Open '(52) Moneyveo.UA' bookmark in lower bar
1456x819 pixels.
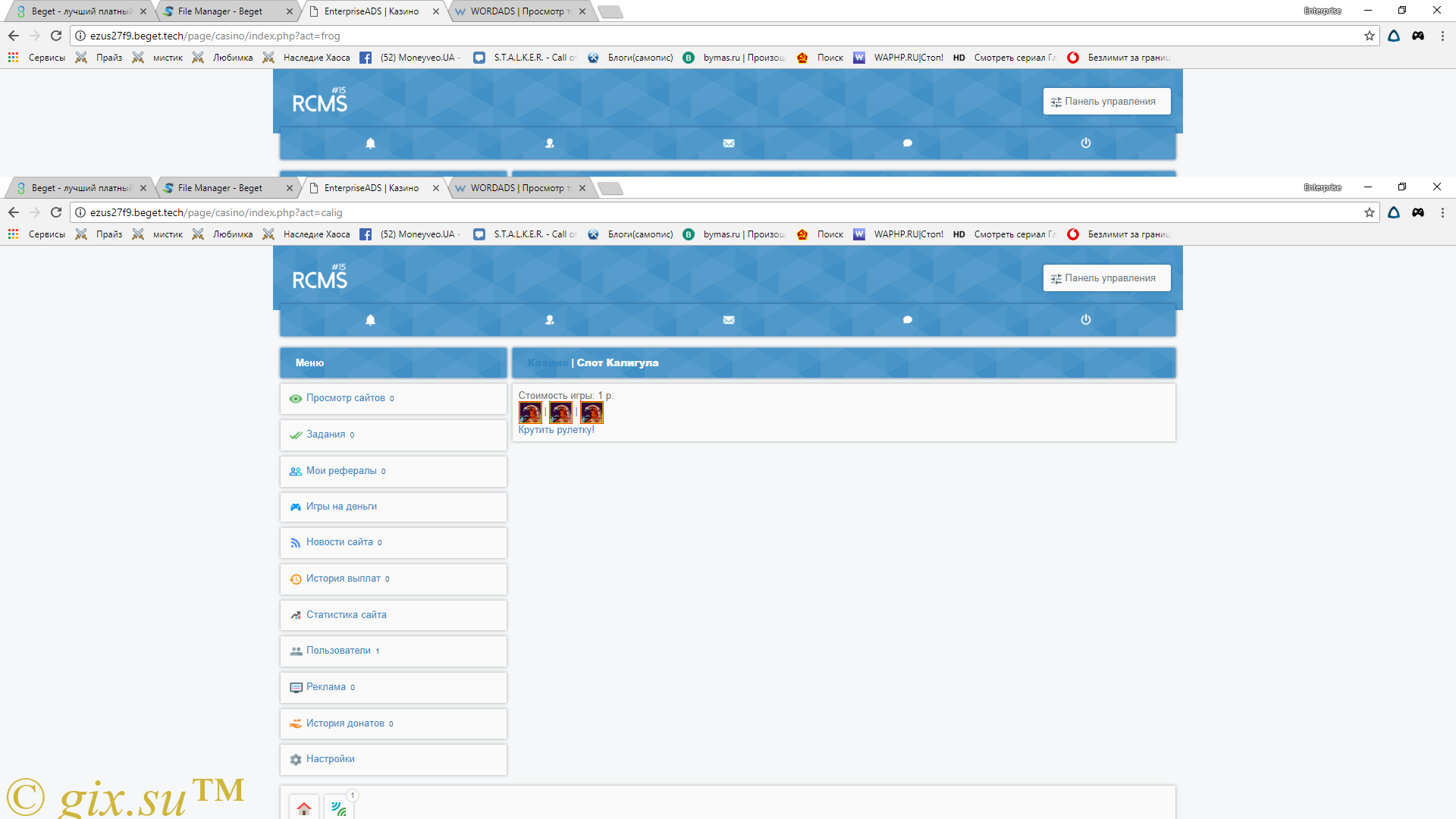tap(410, 234)
